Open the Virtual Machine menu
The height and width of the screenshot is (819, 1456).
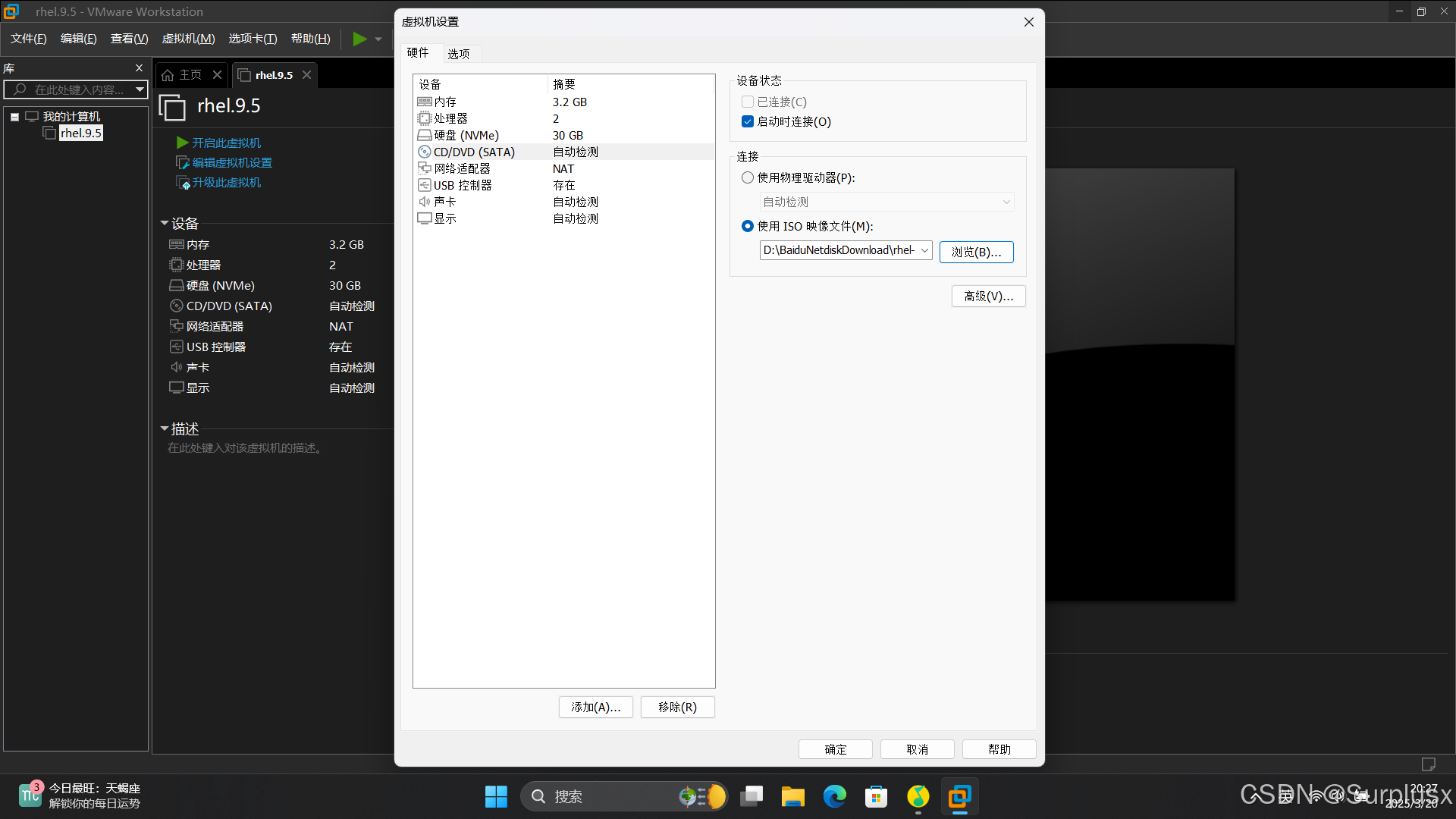(188, 39)
